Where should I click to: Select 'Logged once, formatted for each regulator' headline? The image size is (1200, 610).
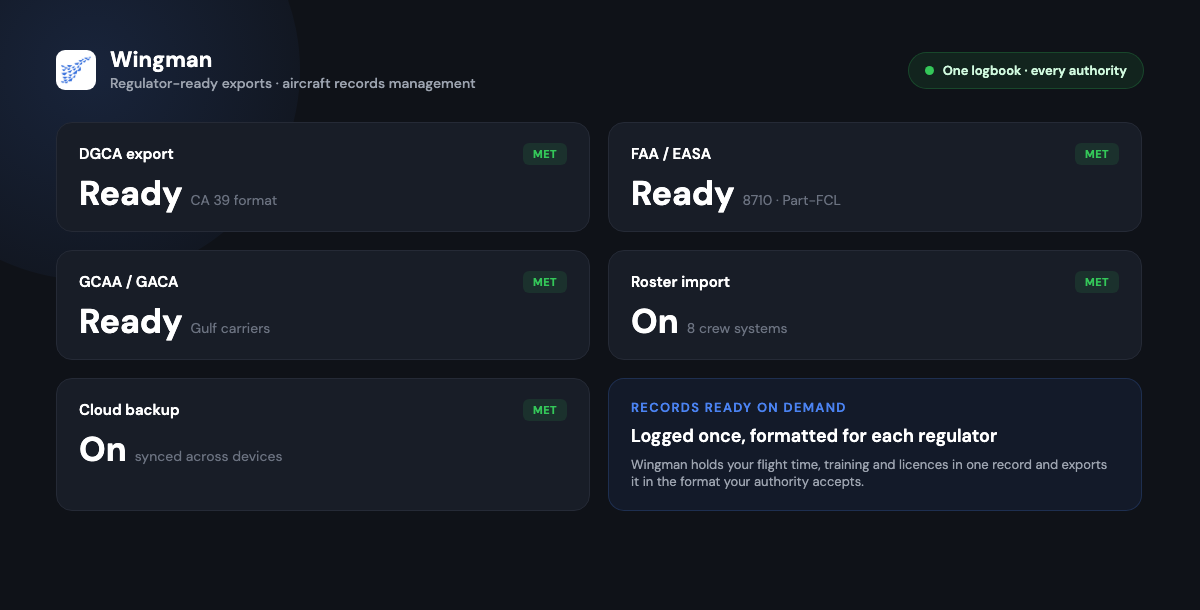click(x=814, y=436)
